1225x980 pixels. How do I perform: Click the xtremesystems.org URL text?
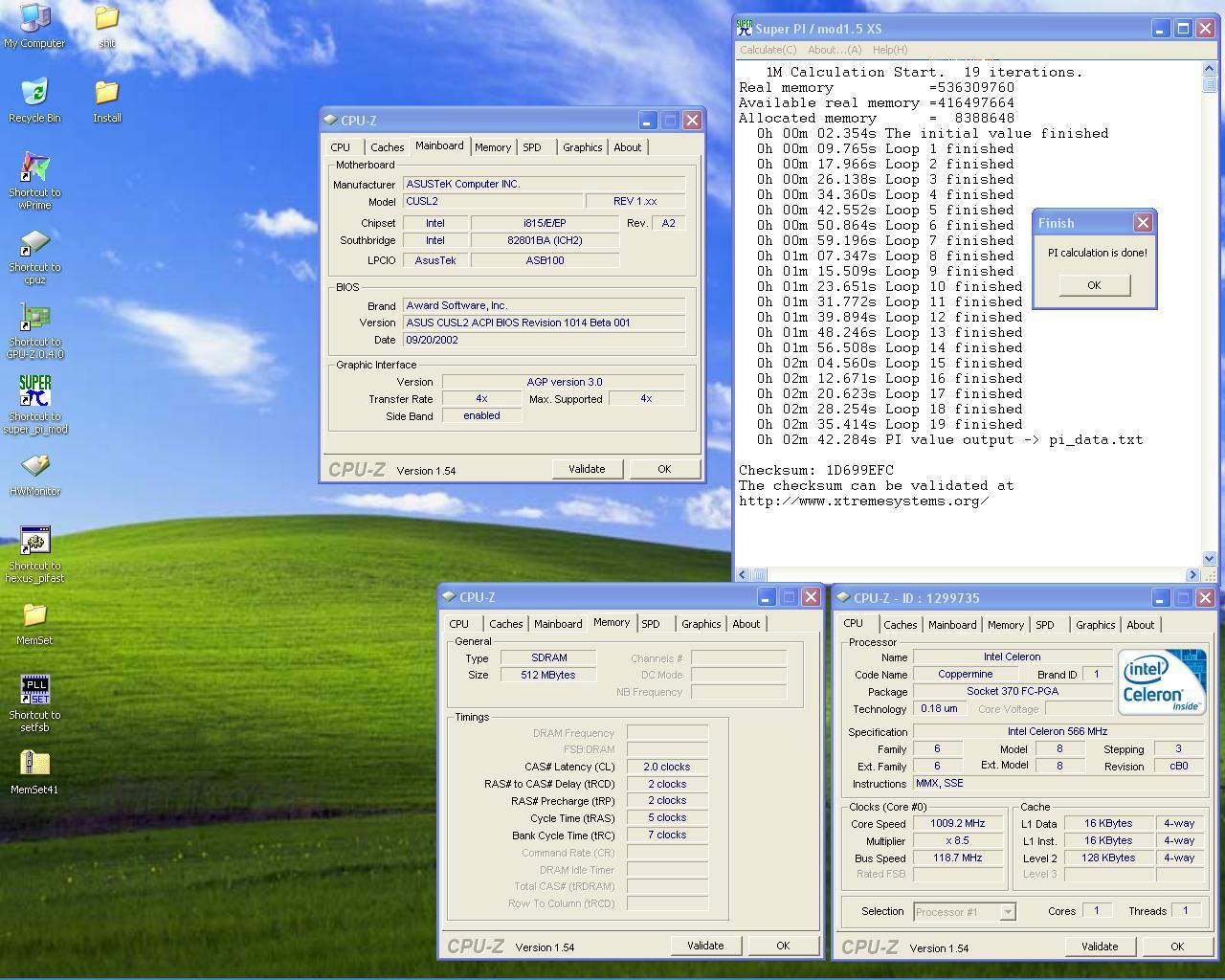click(x=864, y=501)
